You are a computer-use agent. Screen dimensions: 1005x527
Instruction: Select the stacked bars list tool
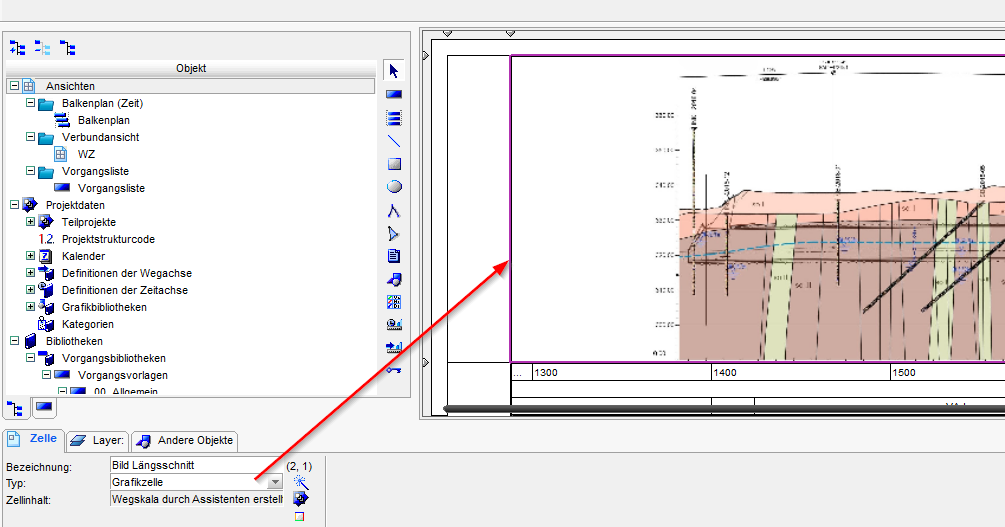394,117
